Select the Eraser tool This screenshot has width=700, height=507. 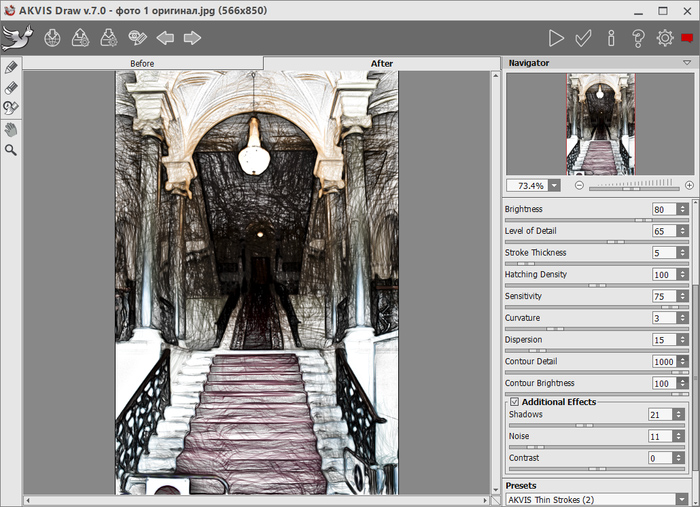tap(11, 87)
